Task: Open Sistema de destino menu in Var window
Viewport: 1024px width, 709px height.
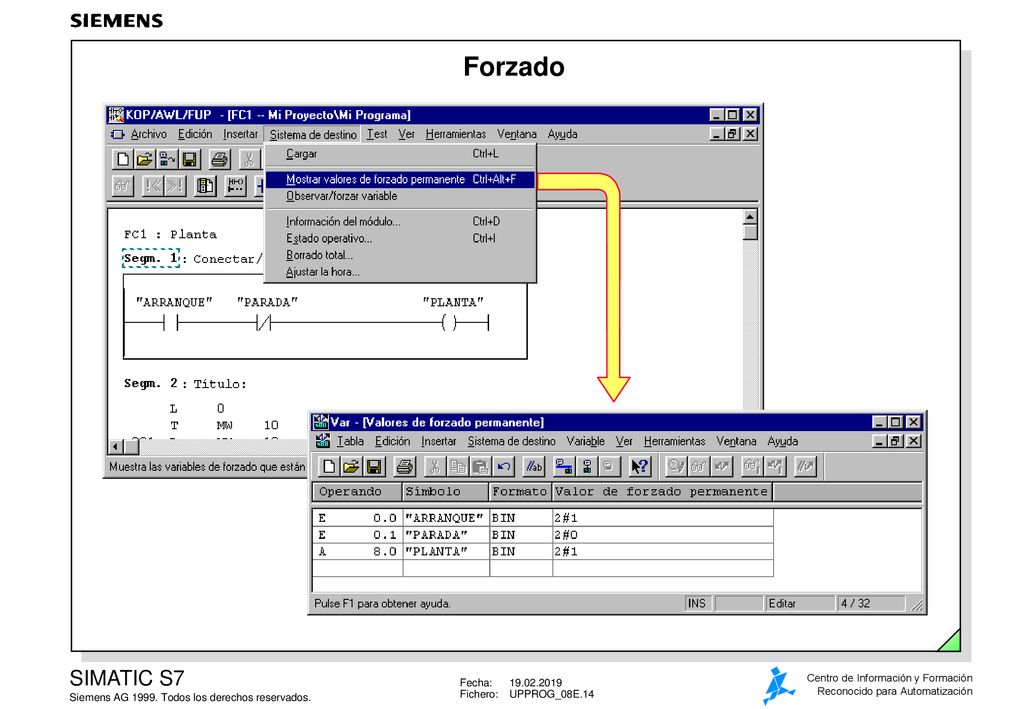Action: point(511,441)
